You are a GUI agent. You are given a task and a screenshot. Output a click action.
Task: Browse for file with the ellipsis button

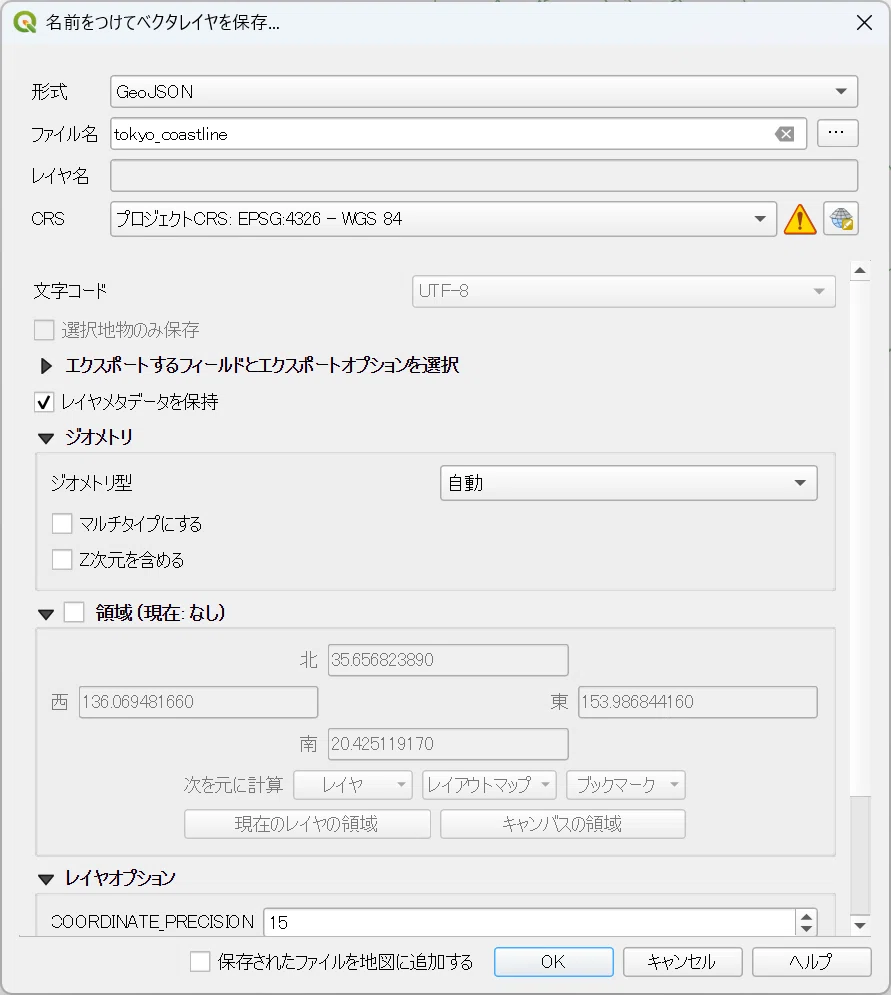coord(837,133)
